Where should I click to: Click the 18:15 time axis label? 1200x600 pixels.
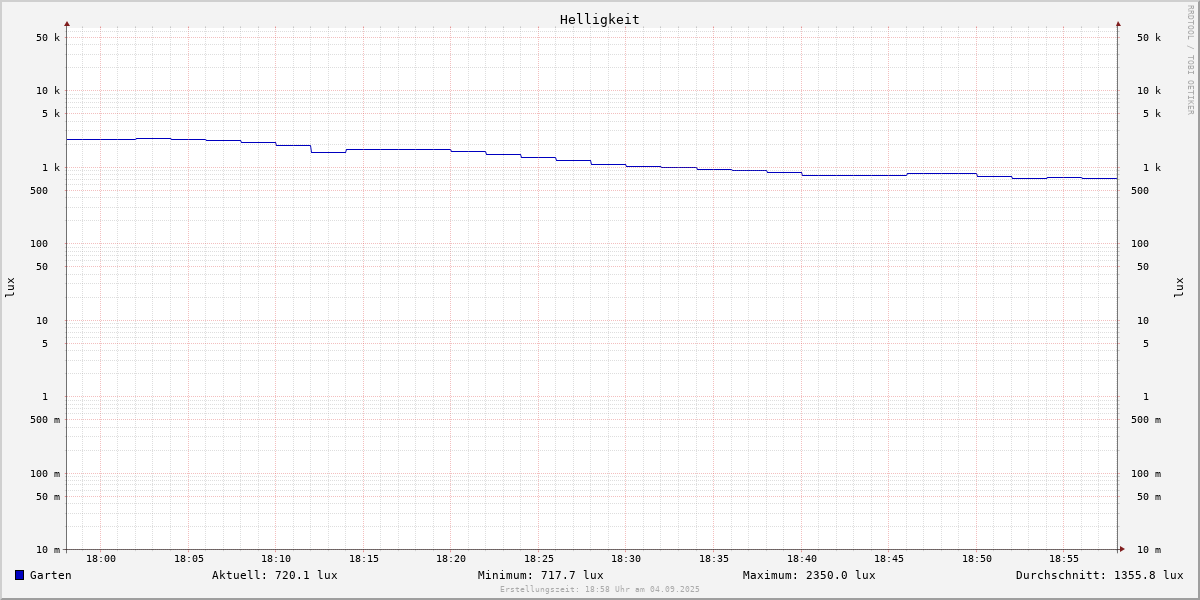(x=364, y=559)
